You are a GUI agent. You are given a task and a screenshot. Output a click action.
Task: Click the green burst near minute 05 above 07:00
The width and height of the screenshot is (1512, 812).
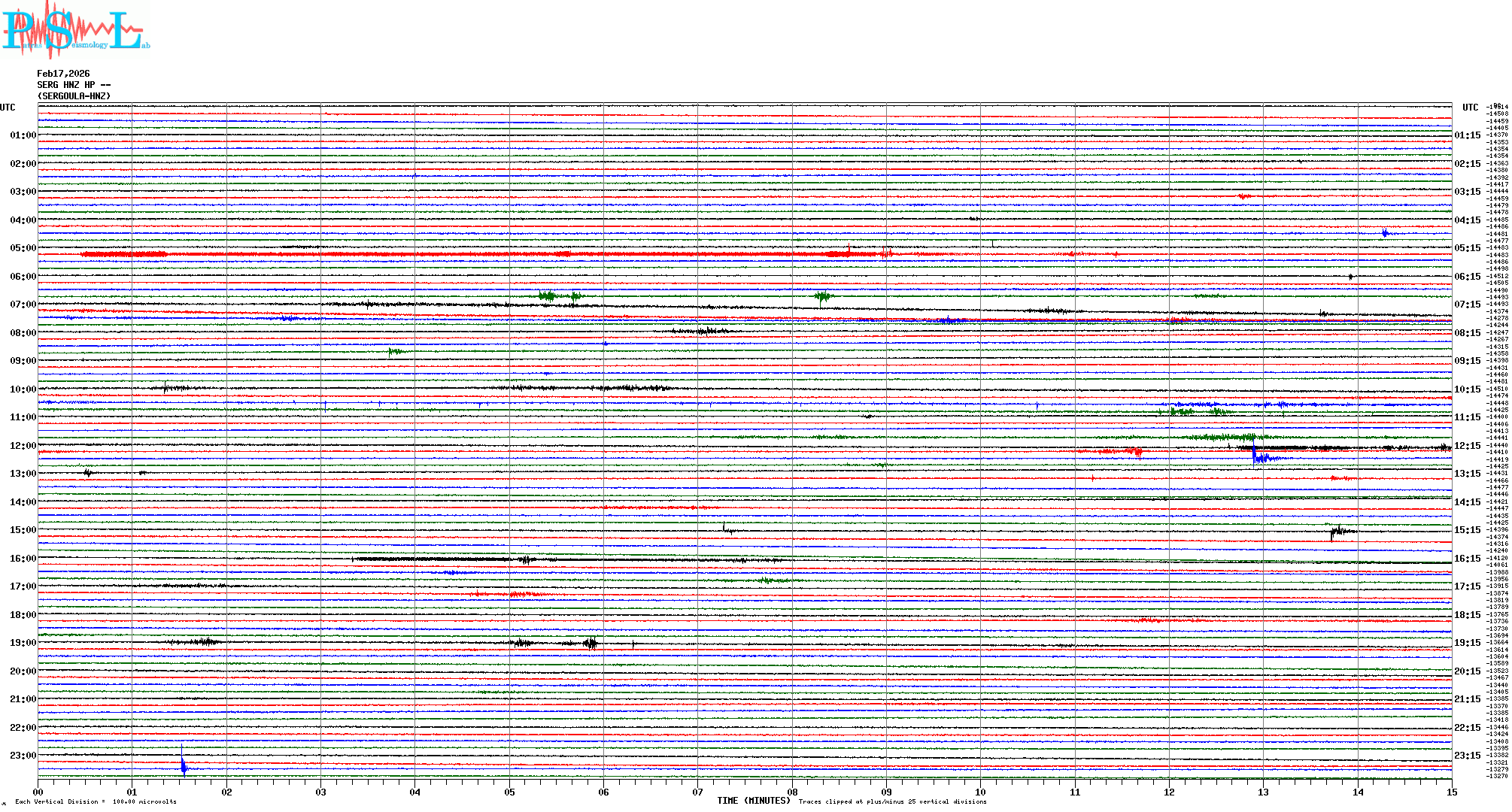[548, 296]
